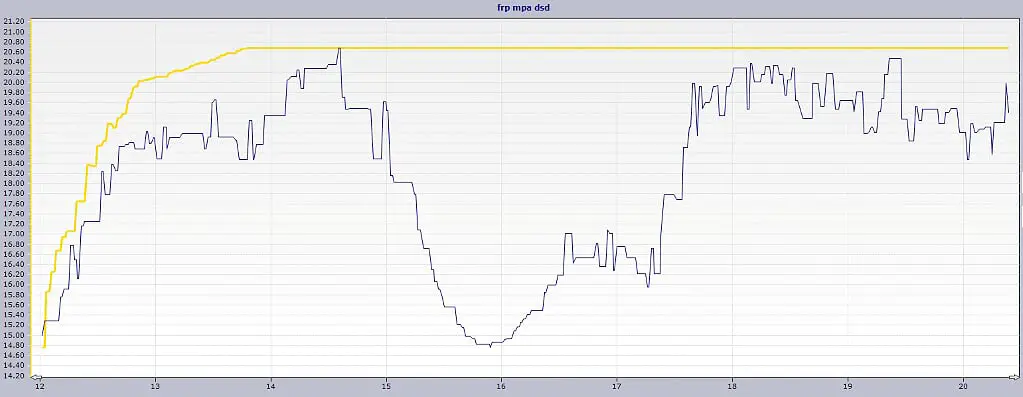This screenshot has height=397, width=1023.
Task: Click the y-axis value 17.40
Action: coord(14,214)
